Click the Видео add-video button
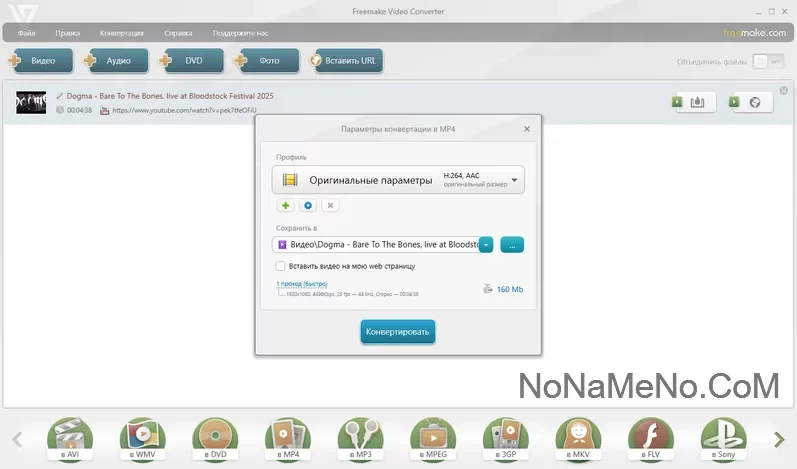This screenshot has width=797, height=469. [x=43, y=61]
